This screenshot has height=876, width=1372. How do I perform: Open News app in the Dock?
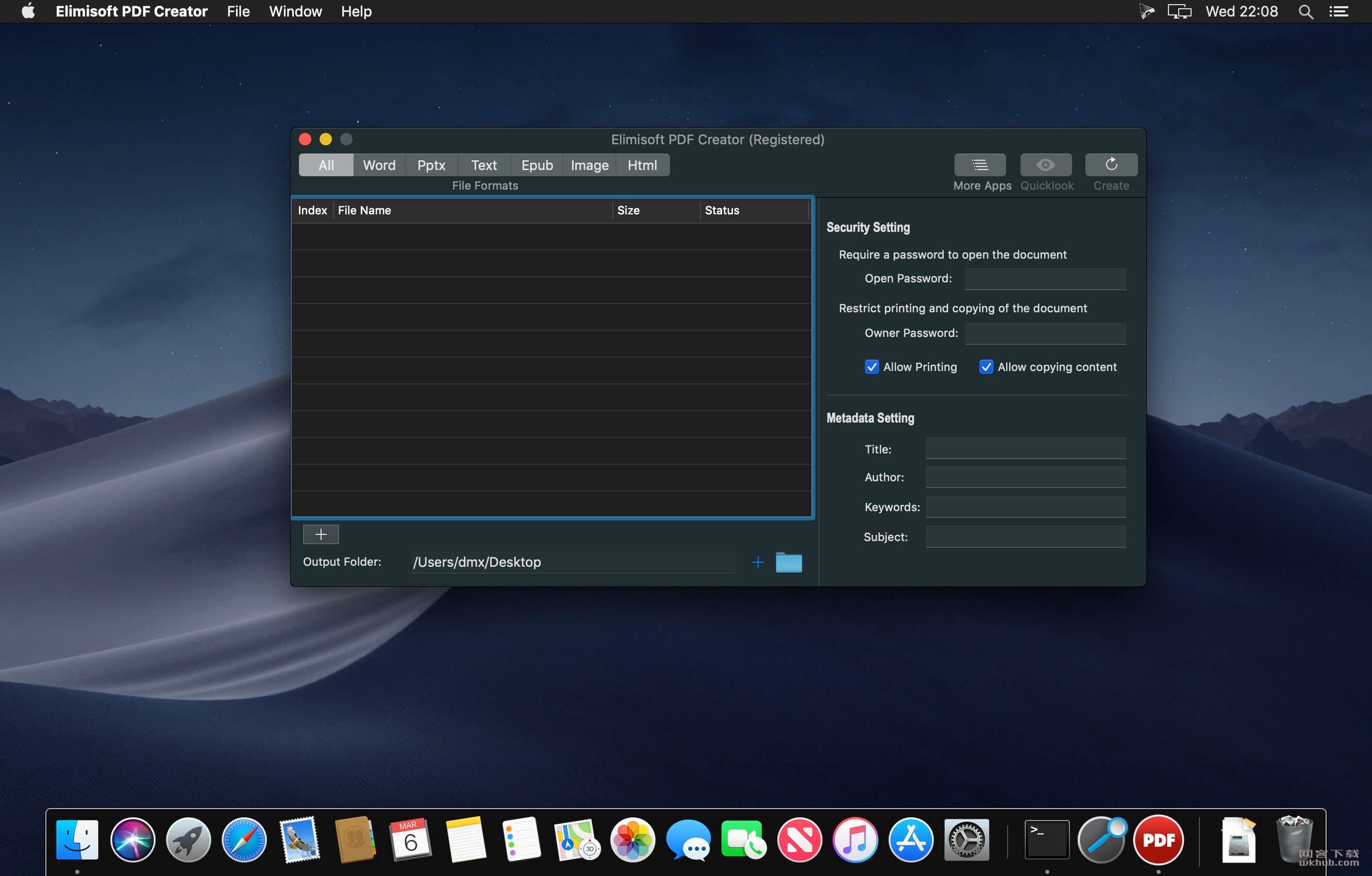click(799, 839)
